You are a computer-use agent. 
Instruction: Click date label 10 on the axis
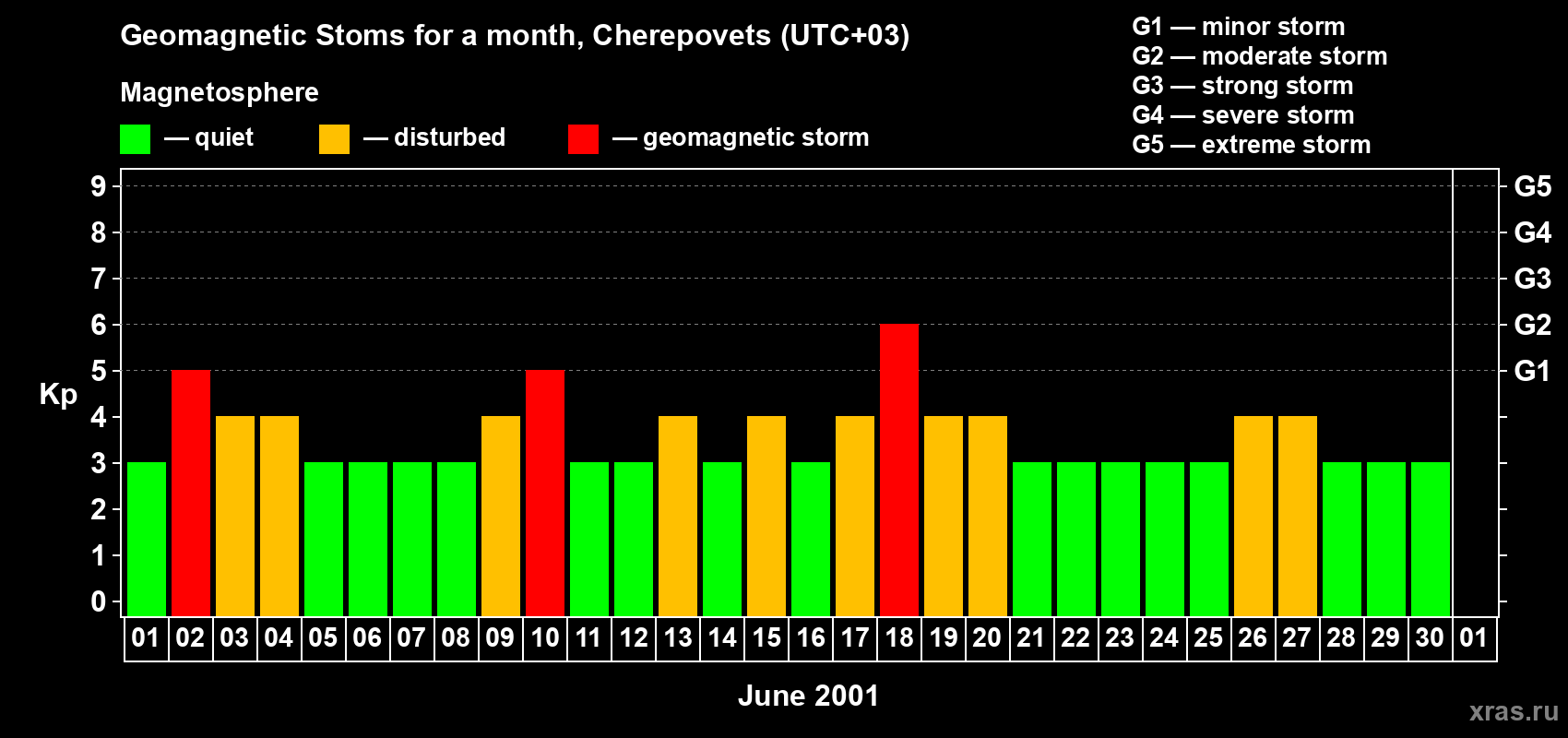tap(545, 638)
